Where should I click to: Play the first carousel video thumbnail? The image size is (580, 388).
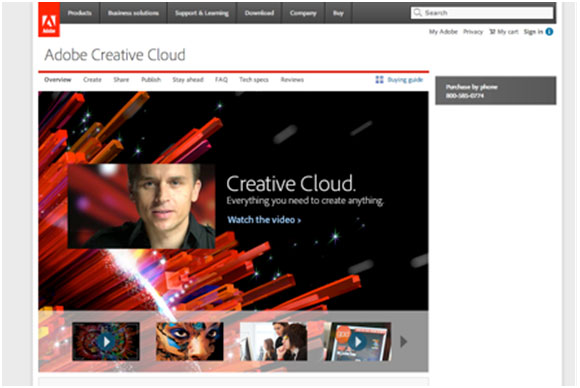[x=106, y=341]
